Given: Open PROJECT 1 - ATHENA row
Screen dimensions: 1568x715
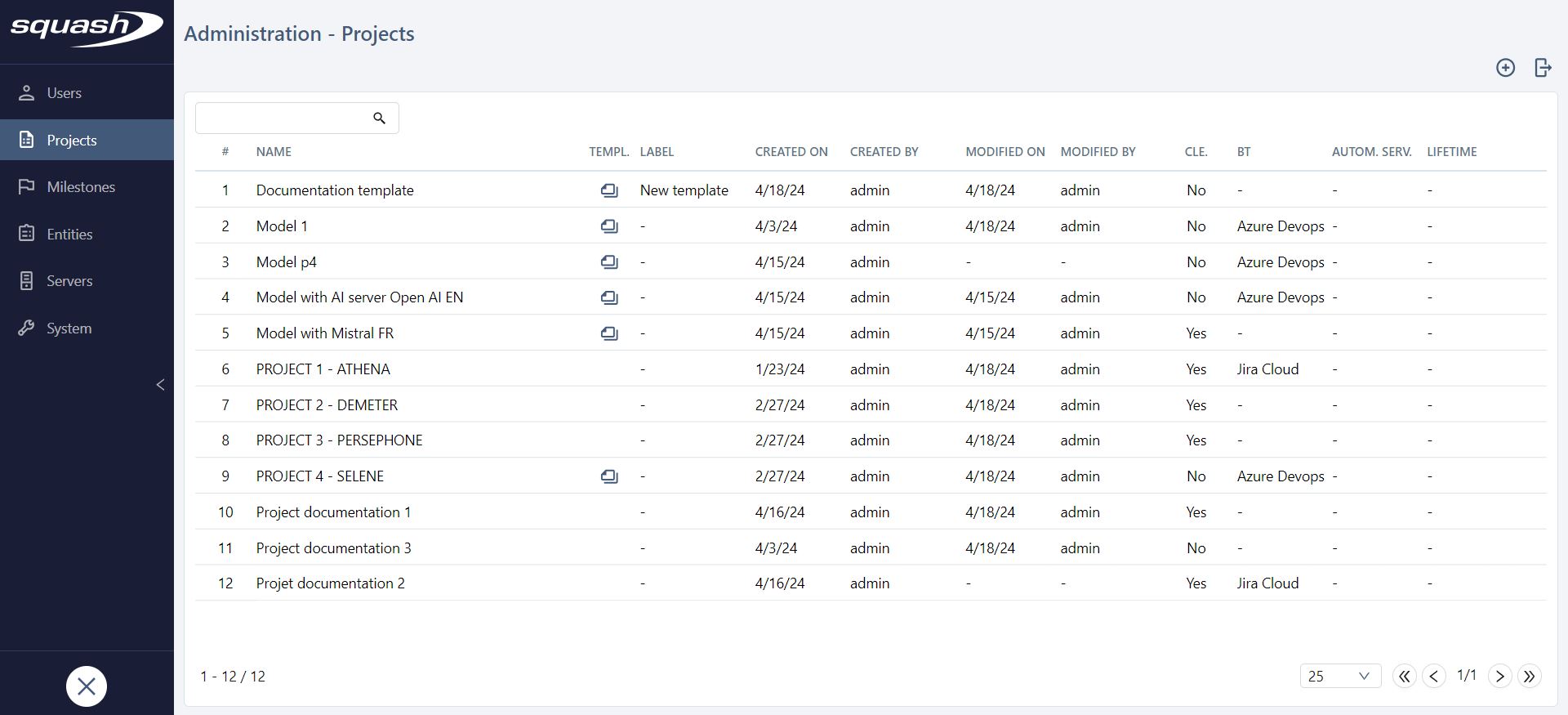Looking at the screenshot, I should pos(323,369).
